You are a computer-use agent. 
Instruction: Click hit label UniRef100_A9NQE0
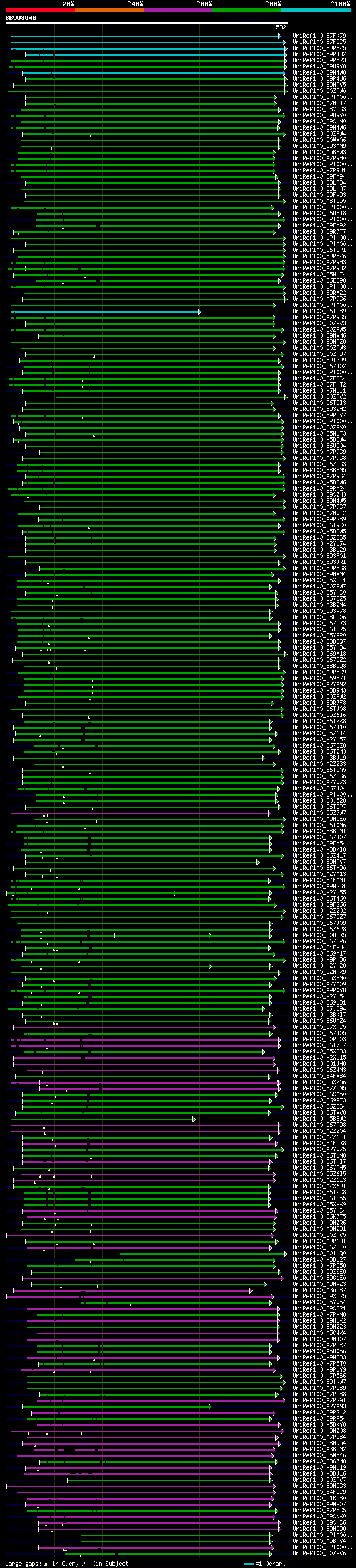coord(319,819)
